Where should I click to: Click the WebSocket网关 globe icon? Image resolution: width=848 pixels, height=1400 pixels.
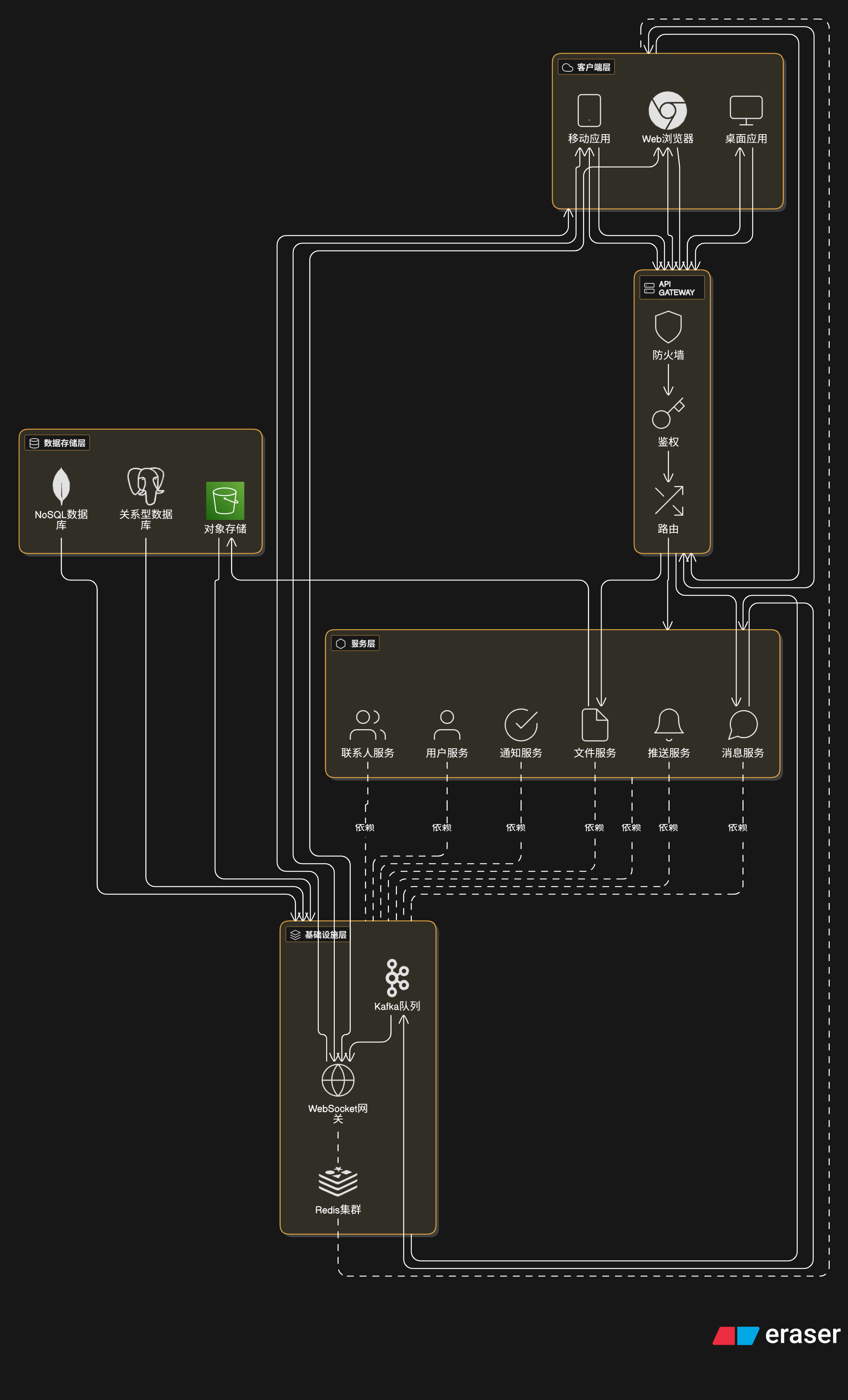pos(337,1080)
